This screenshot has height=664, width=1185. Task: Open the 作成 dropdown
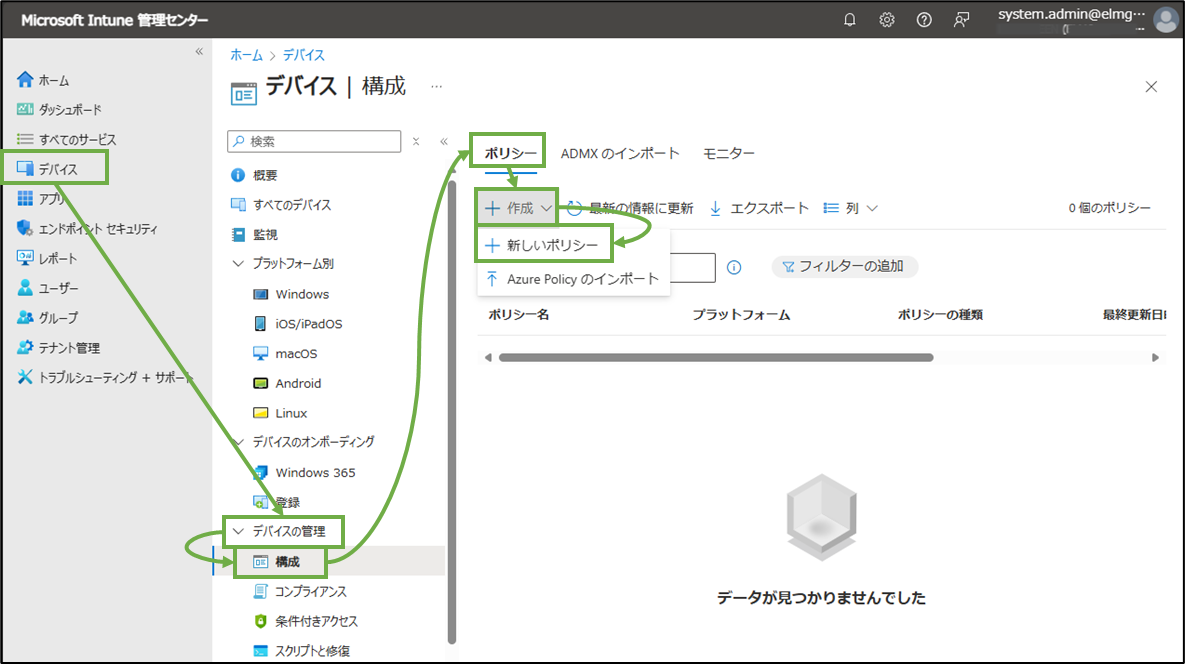pyautogui.click(x=518, y=208)
